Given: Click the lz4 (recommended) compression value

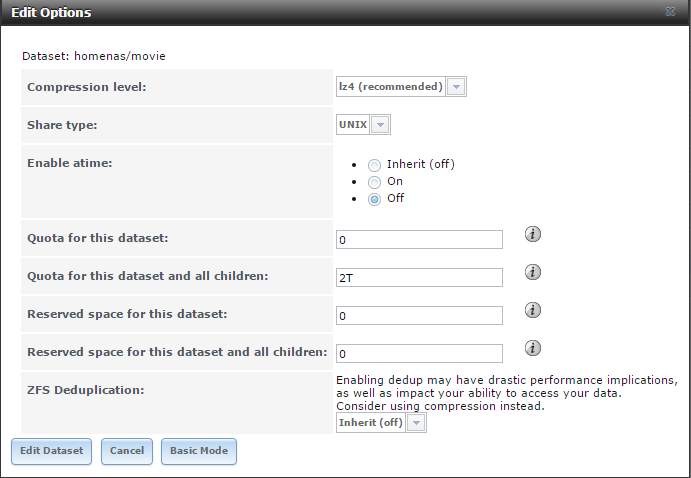Looking at the screenshot, I should 390,87.
